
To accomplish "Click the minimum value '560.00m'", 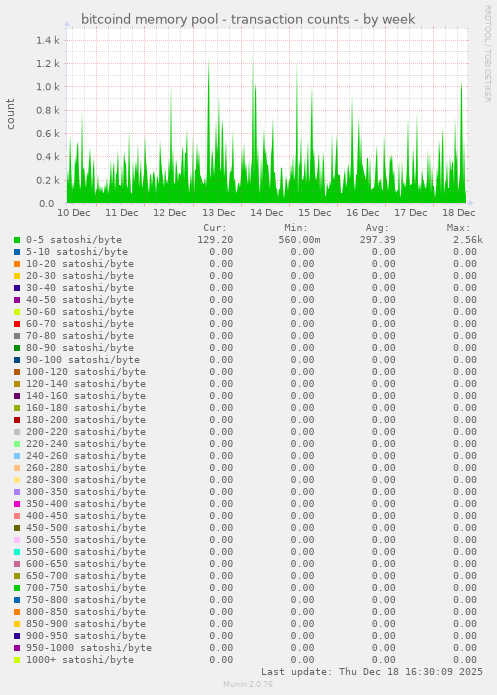I will tap(299, 240).
